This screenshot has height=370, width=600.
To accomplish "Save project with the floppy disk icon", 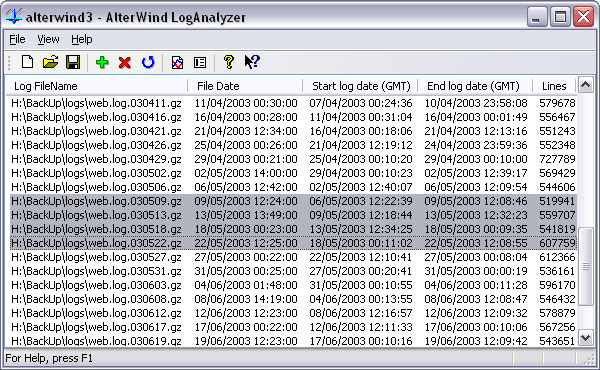I will (x=73, y=62).
